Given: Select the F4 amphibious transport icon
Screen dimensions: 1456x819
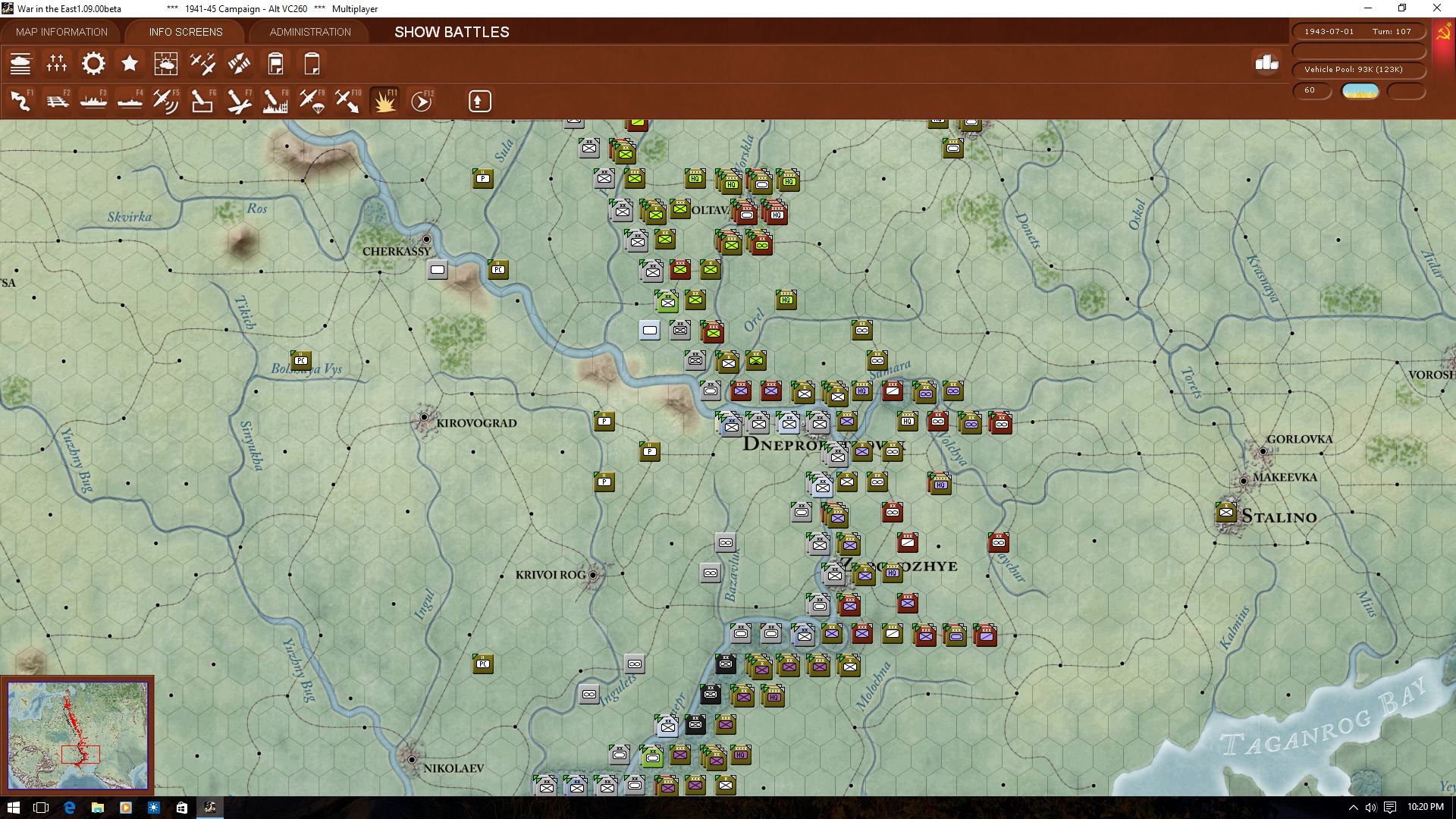Looking at the screenshot, I should point(130,101).
